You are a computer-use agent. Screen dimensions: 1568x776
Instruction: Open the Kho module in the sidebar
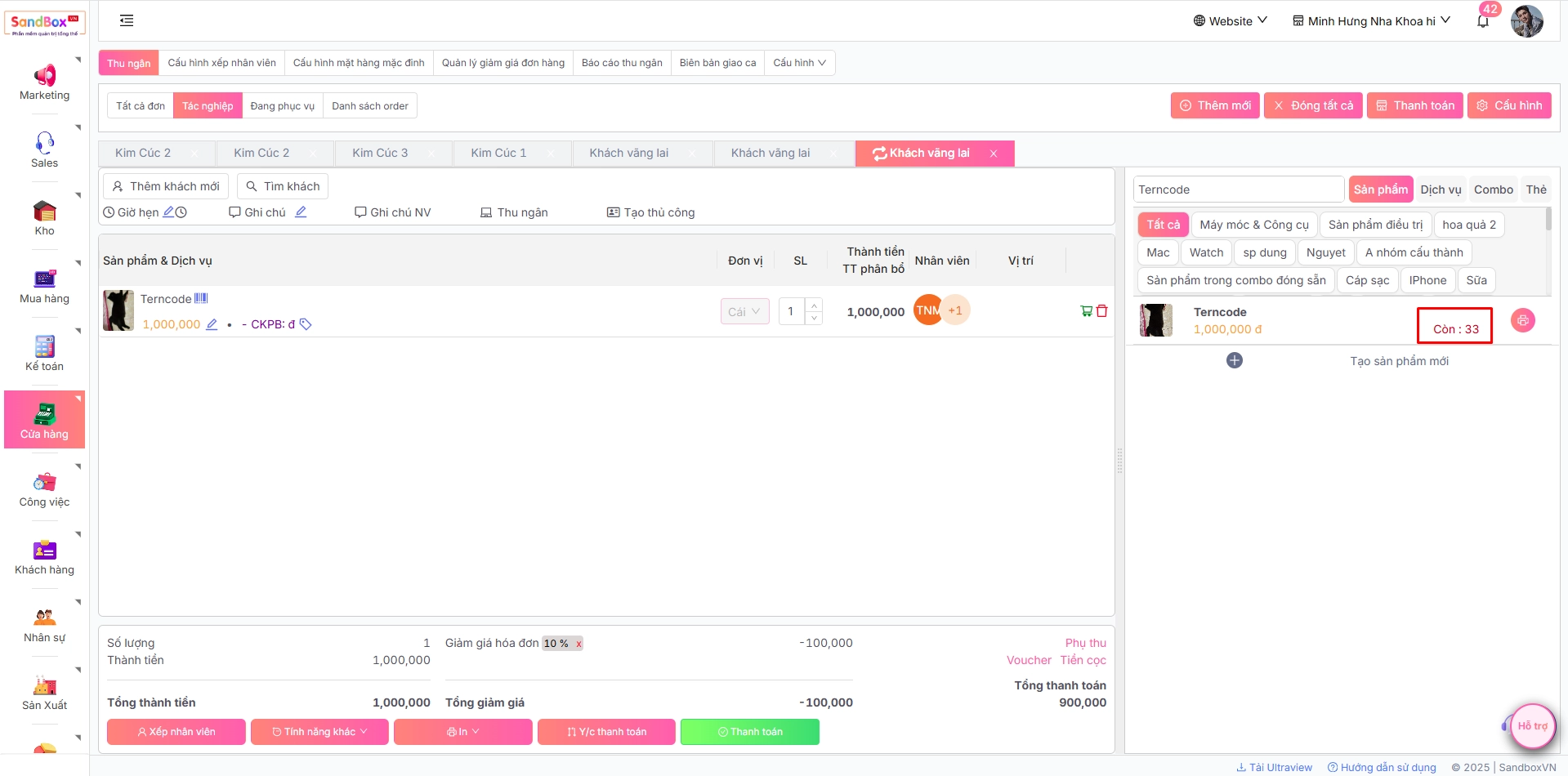(45, 218)
